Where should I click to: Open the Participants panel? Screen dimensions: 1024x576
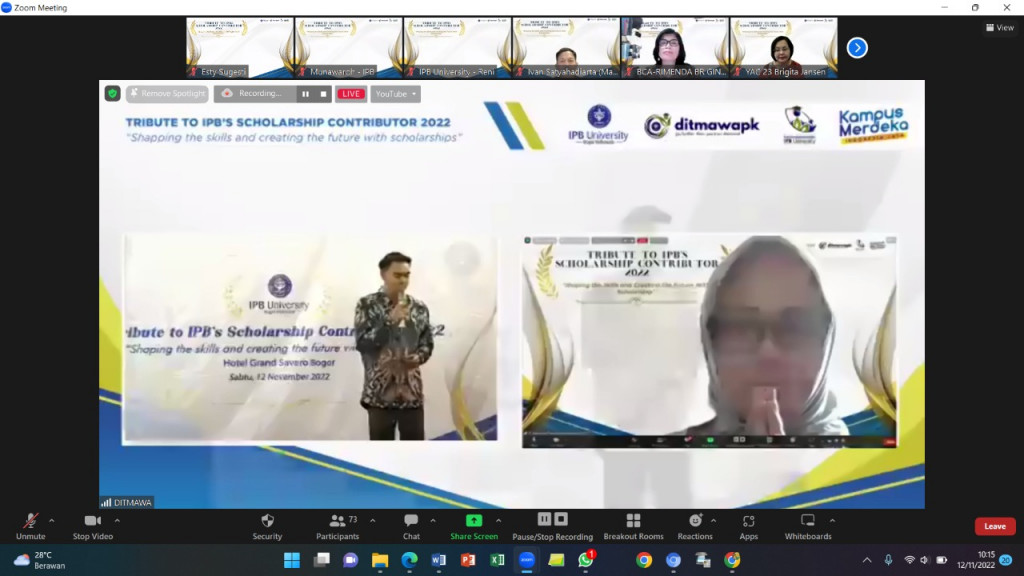coord(337,526)
